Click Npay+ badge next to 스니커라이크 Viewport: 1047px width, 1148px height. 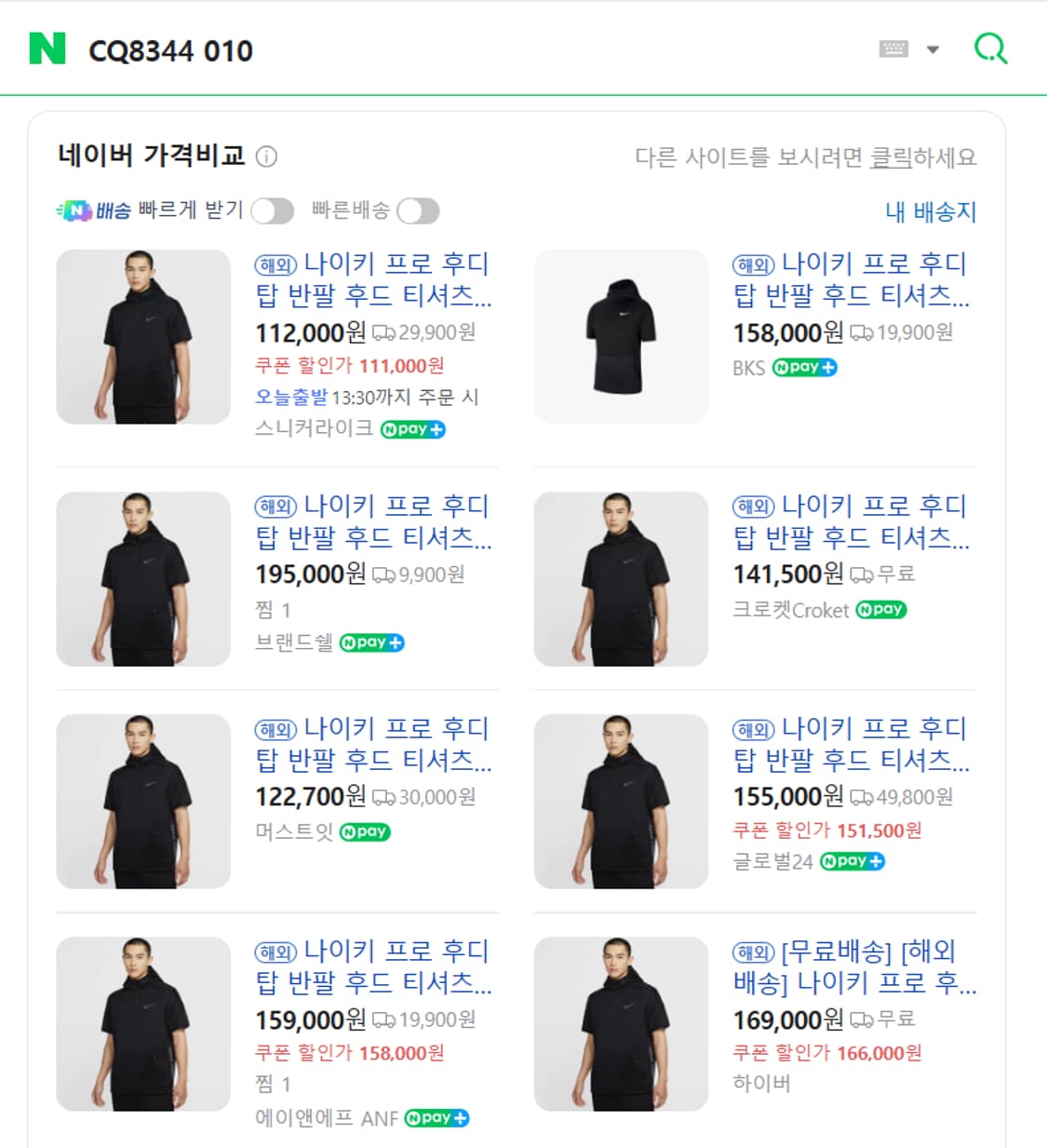click(x=413, y=429)
